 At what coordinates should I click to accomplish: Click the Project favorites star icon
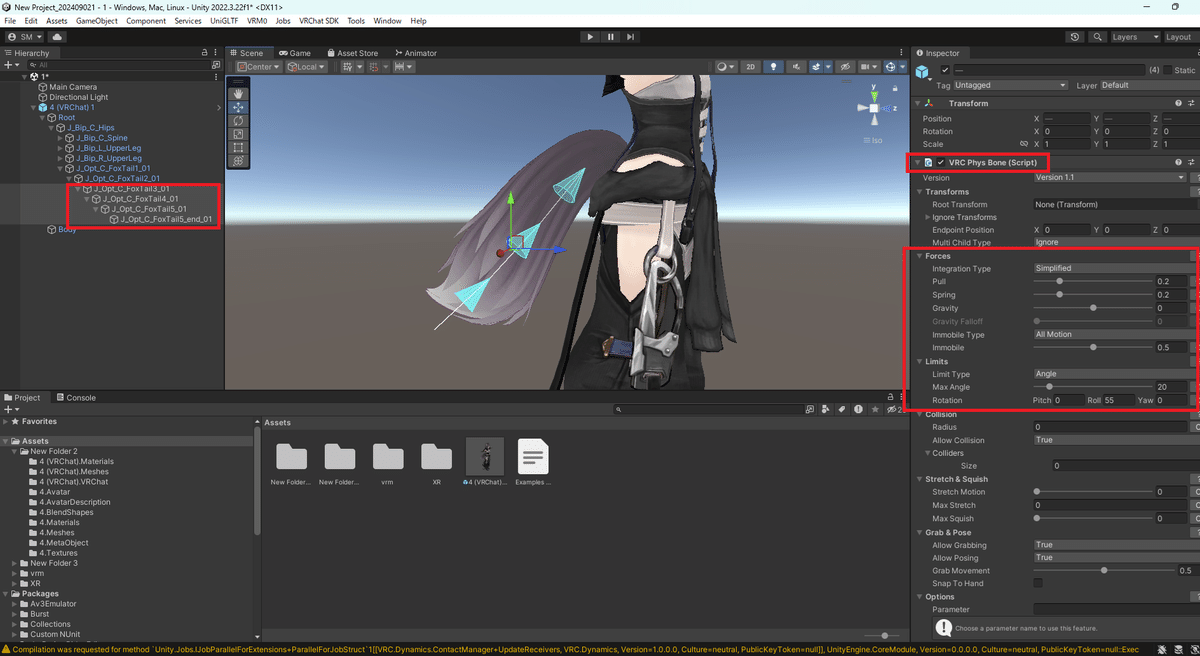(875, 409)
